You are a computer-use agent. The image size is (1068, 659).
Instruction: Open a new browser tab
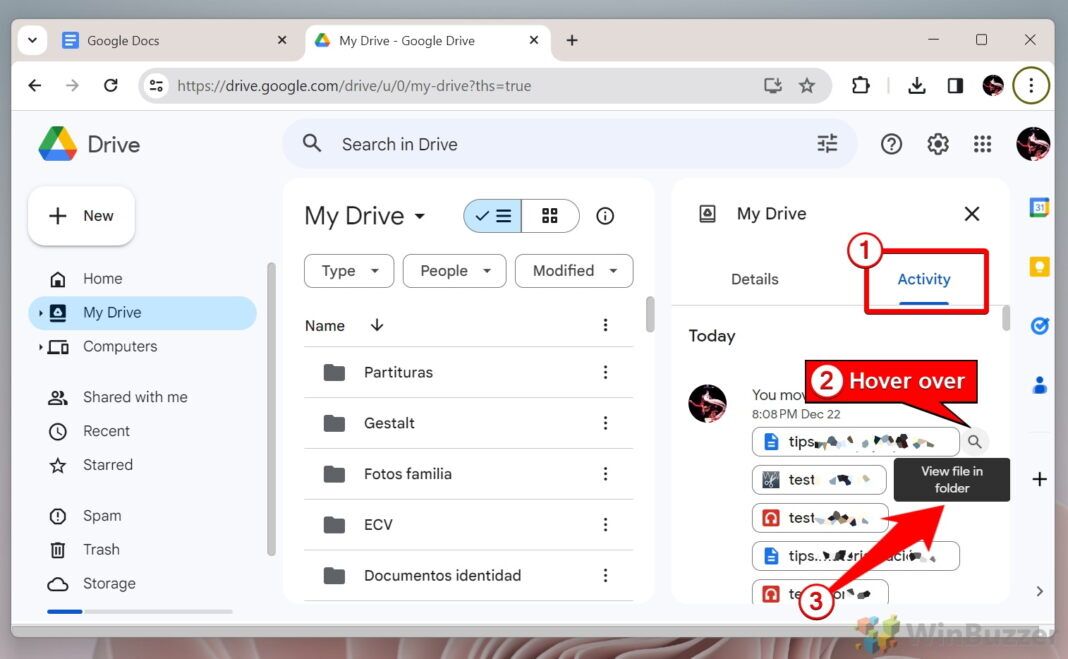pos(572,41)
